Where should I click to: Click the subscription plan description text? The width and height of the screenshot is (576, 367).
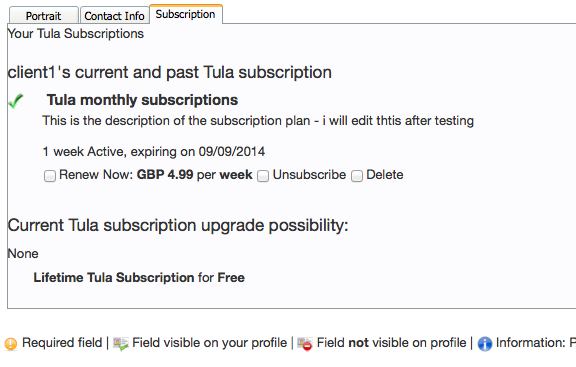[x=258, y=120]
